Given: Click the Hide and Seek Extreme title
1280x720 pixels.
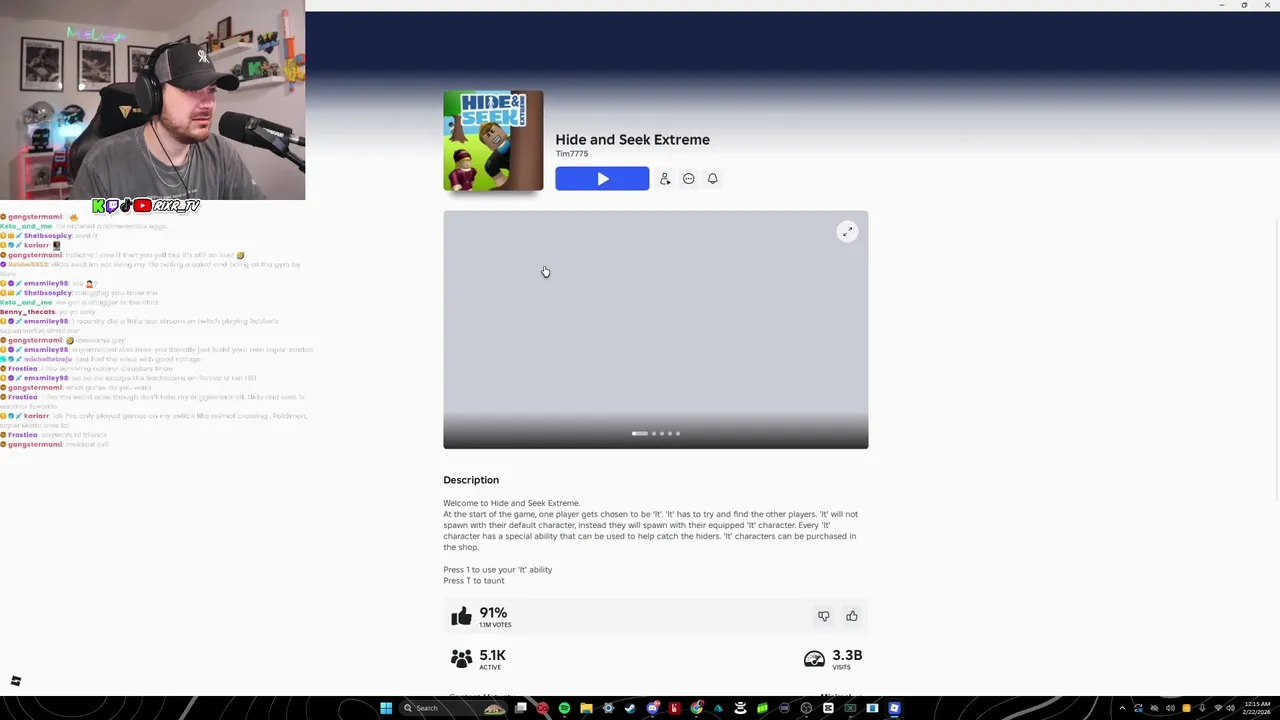Looking at the screenshot, I should 632,140.
